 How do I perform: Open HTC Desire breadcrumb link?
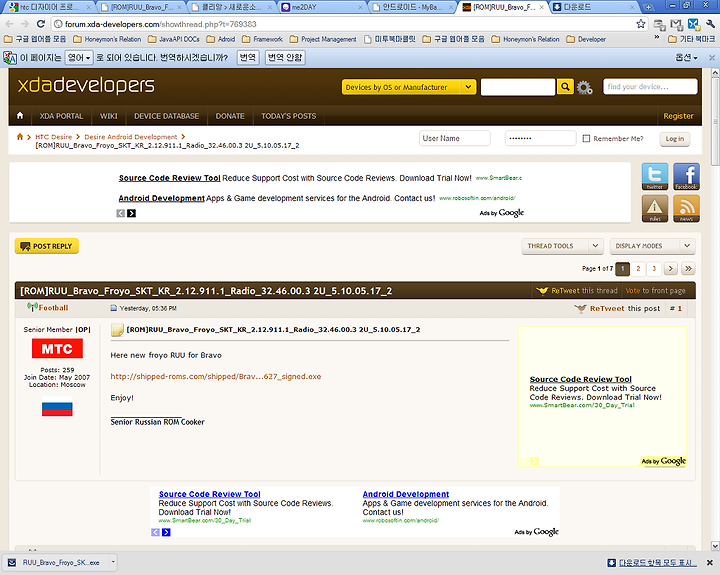point(54,137)
